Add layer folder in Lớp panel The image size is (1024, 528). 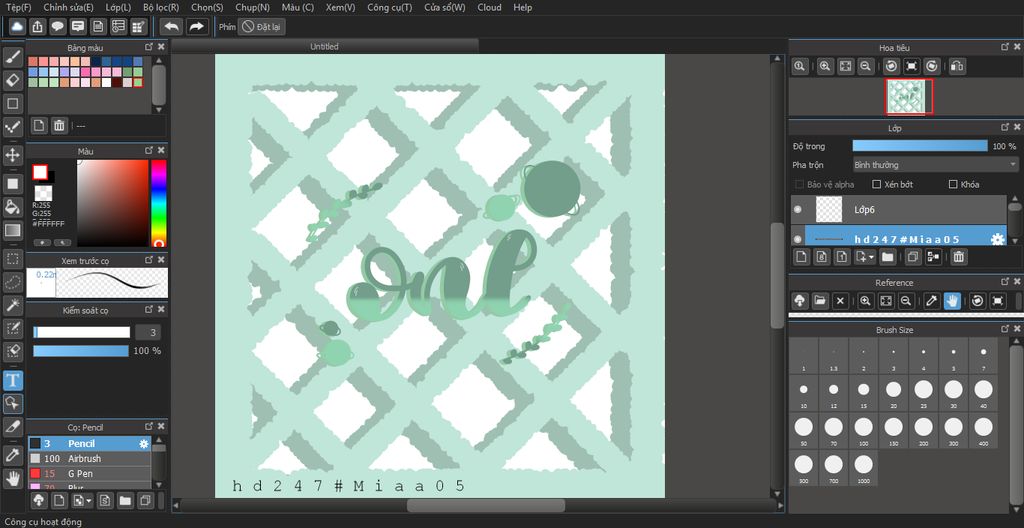[x=888, y=257]
